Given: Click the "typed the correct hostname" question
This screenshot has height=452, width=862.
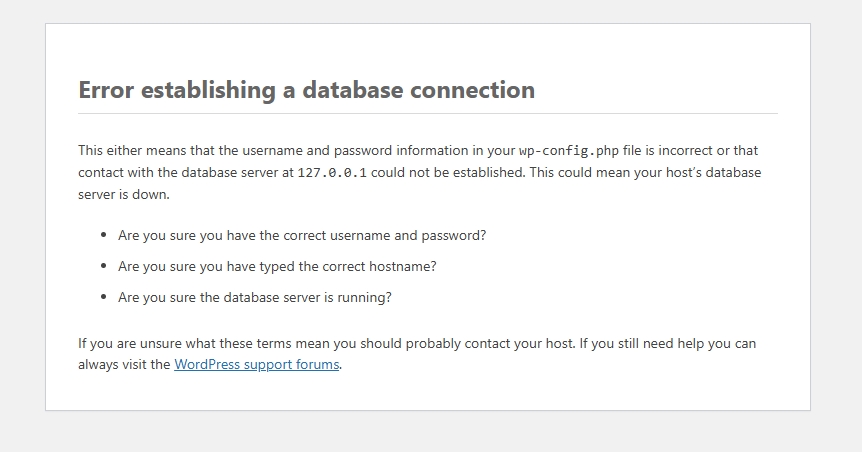Looking at the screenshot, I should click(277, 267).
